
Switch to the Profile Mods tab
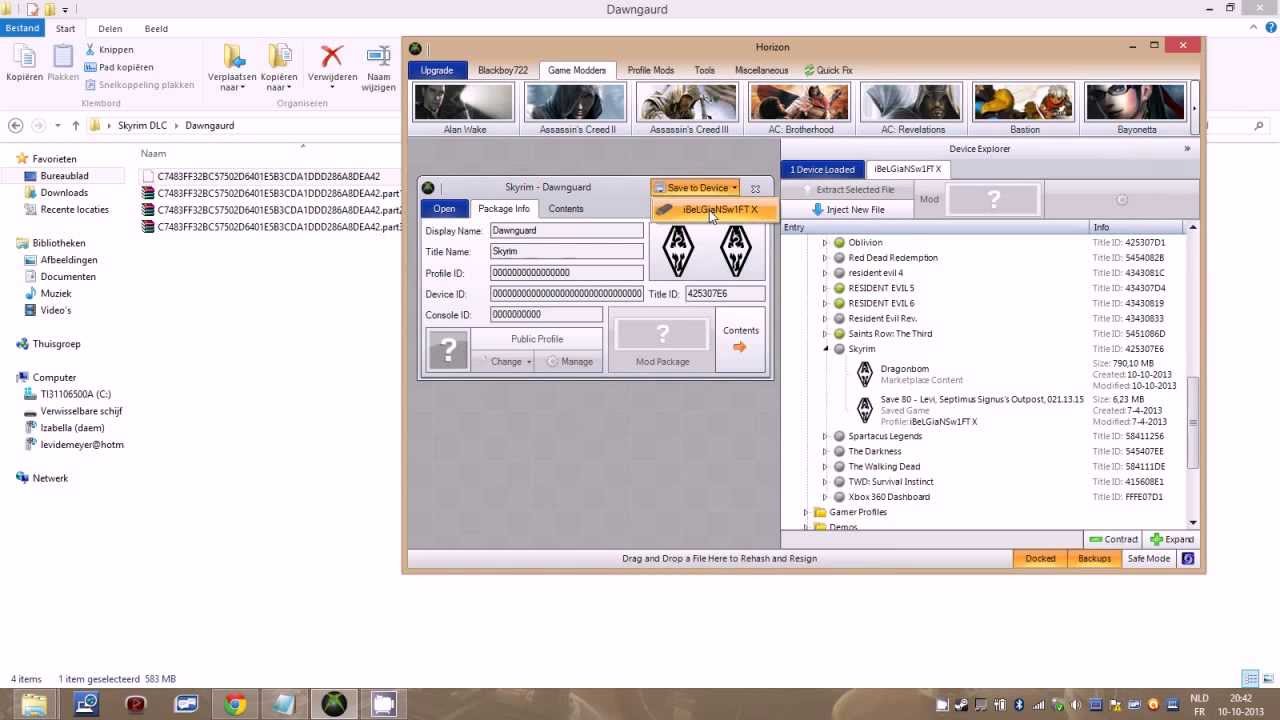651,71
